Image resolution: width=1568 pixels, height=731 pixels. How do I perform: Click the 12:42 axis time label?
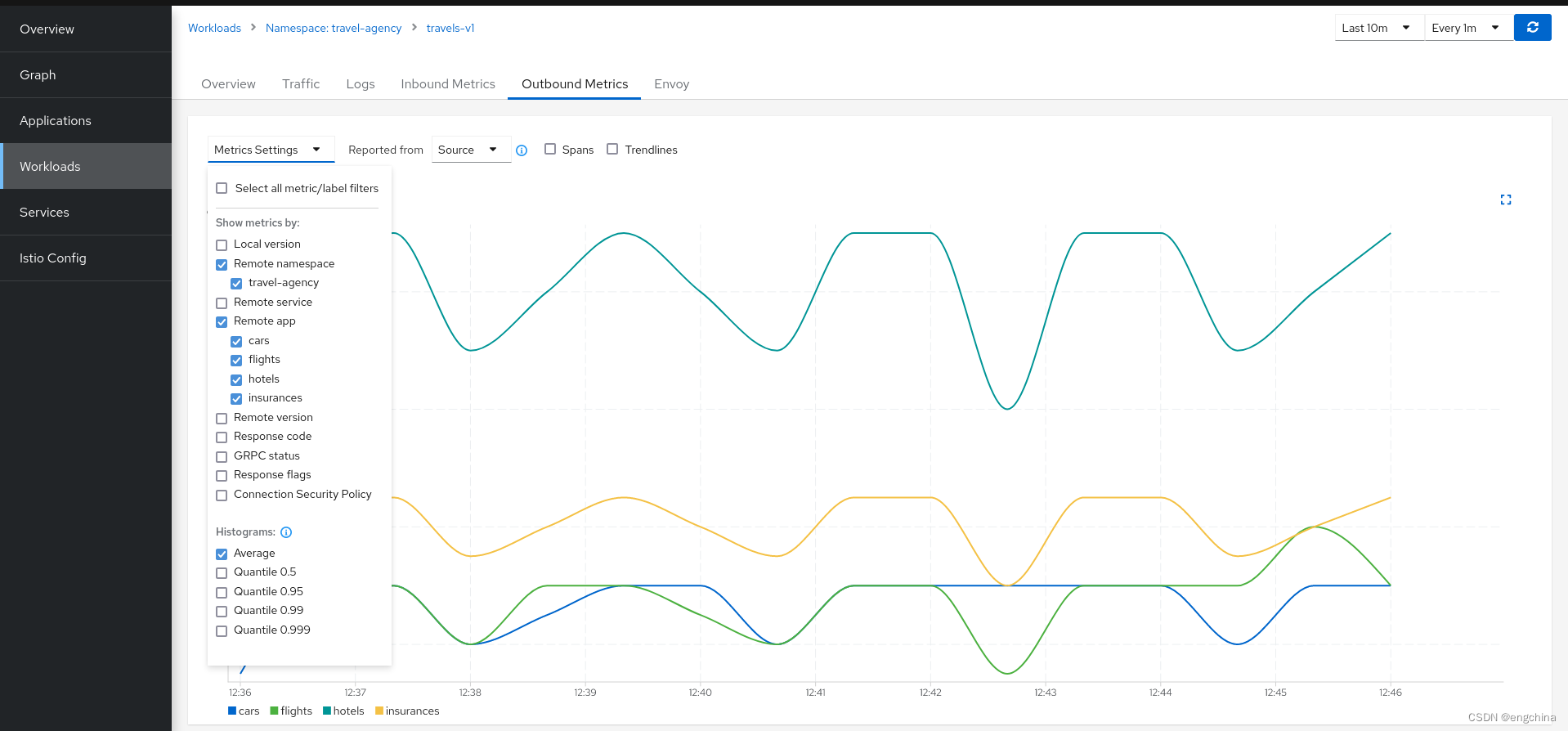[930, 693]
